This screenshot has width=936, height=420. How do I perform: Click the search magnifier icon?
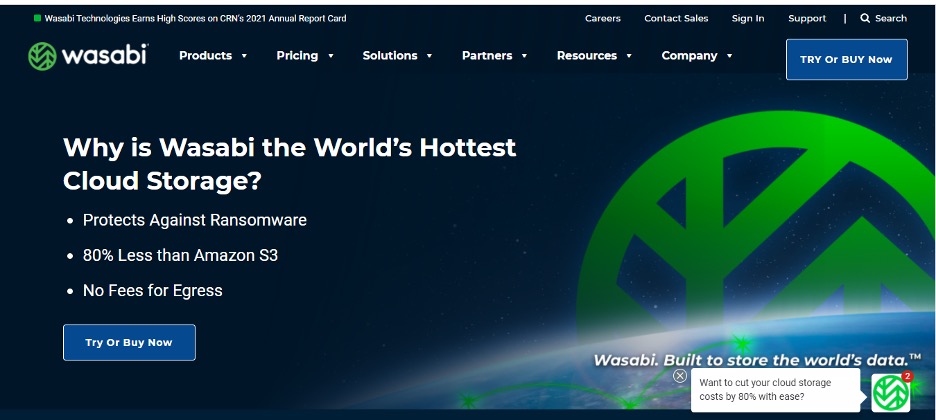865,18
